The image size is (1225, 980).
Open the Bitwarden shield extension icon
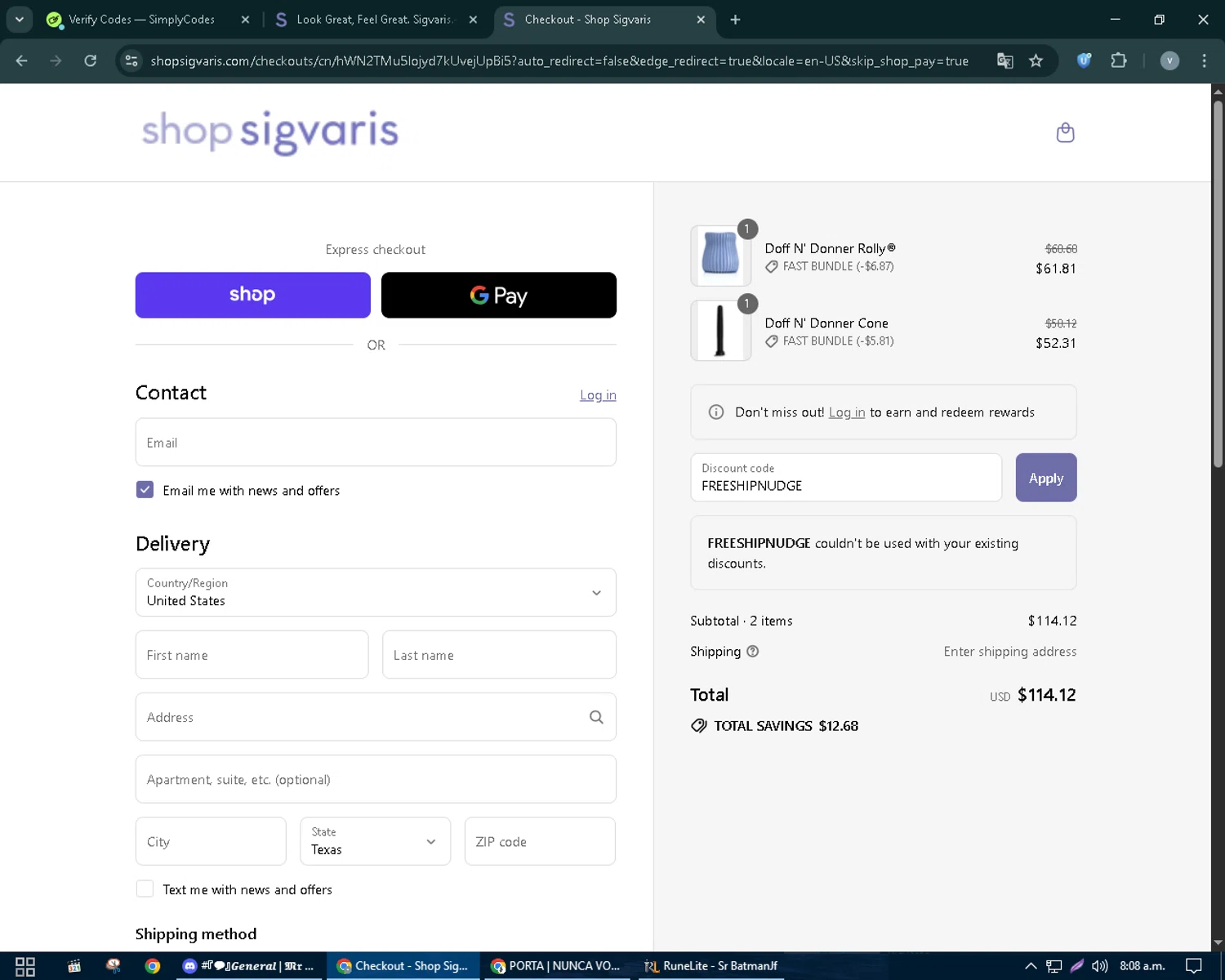coord(1084,60)
